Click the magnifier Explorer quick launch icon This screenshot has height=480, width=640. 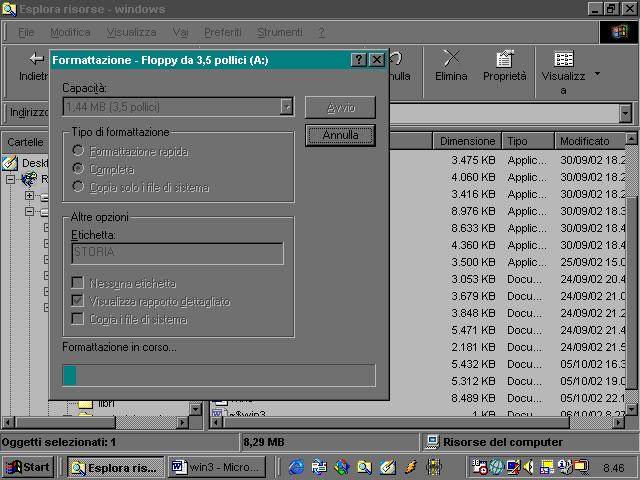click(x=364, y=467)
